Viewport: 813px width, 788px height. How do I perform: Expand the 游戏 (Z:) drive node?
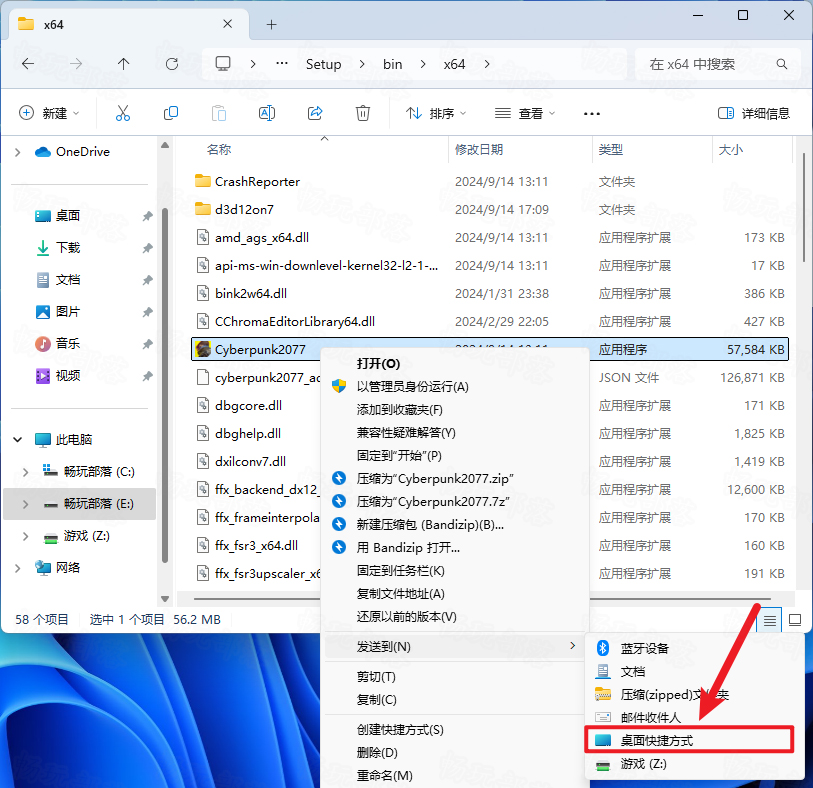tap(25, 536)
